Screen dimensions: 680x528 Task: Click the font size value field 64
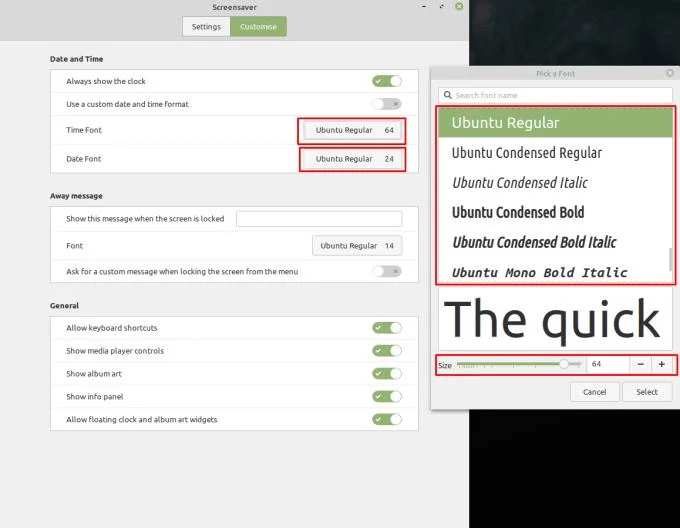[x=608, y=364]
